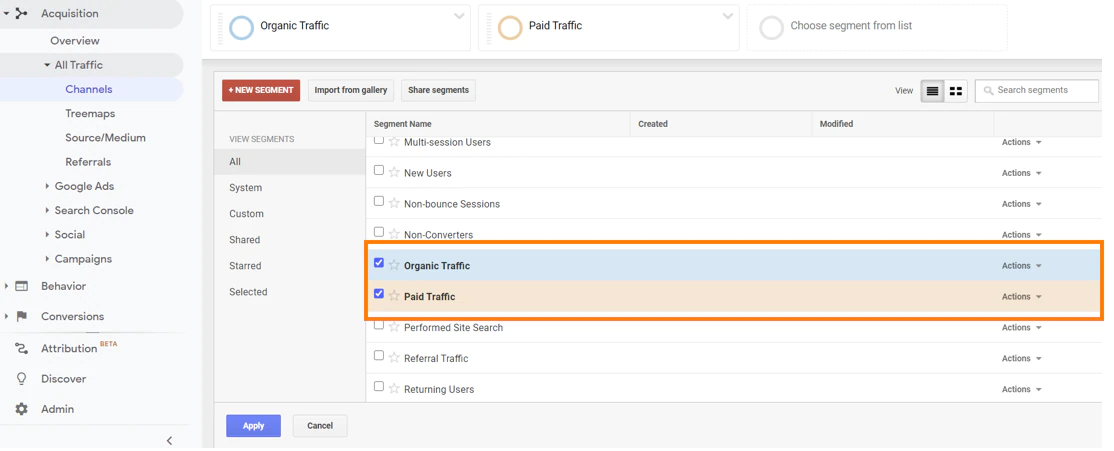Screen dimensions: 1114x451
Task: Open Actions menu for Referral Traffic row
Action: 1022,358
